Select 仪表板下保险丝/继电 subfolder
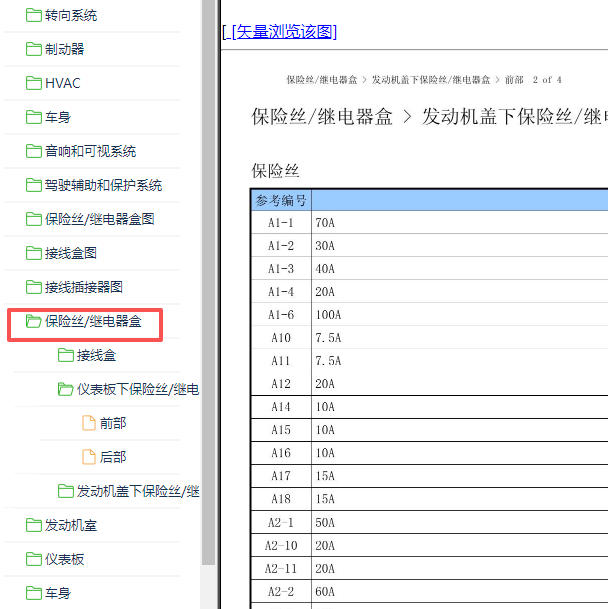Screen dimensions: 608x609 point(138,389)
